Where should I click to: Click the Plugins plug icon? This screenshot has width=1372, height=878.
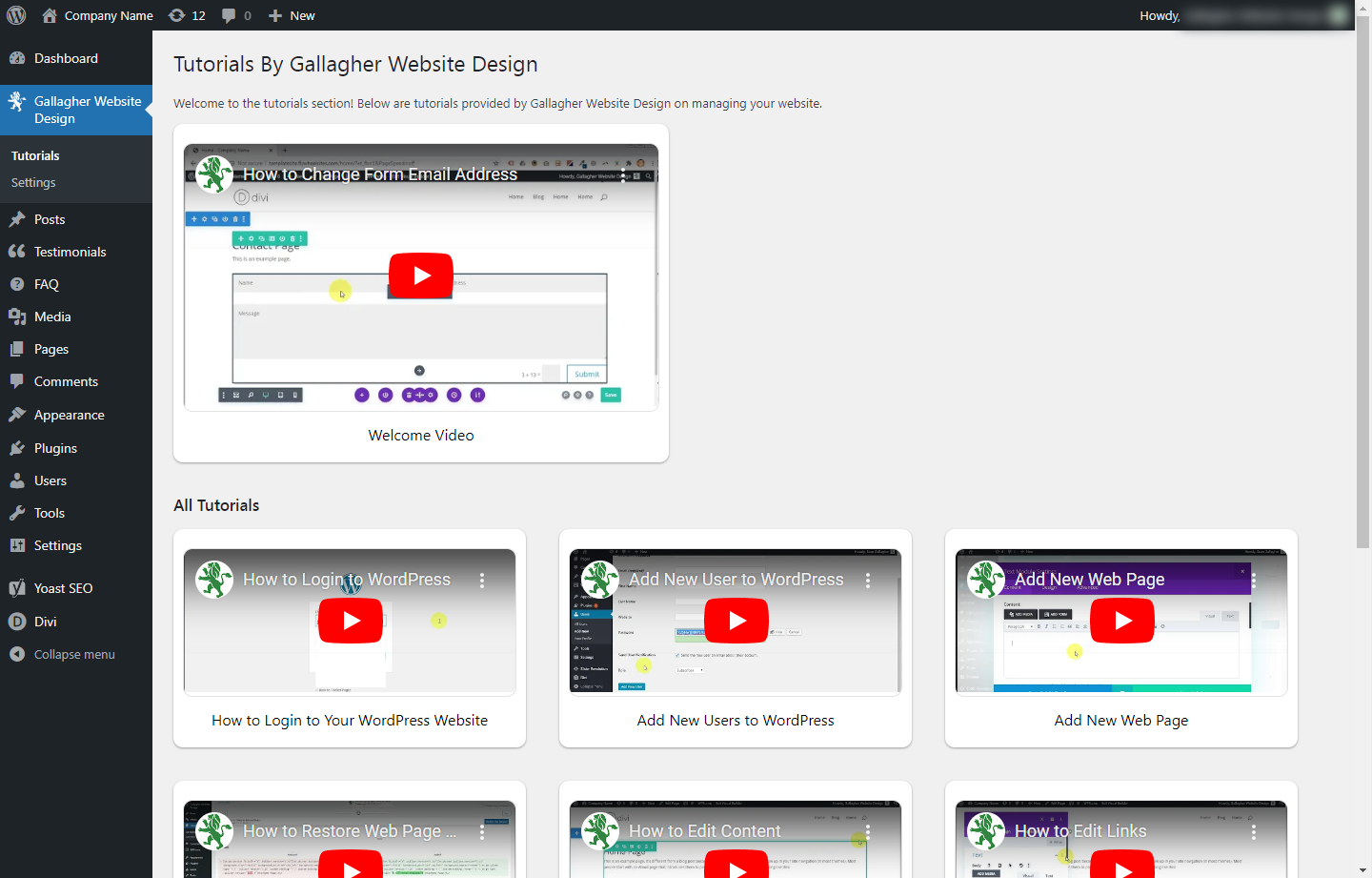(16, 448)
